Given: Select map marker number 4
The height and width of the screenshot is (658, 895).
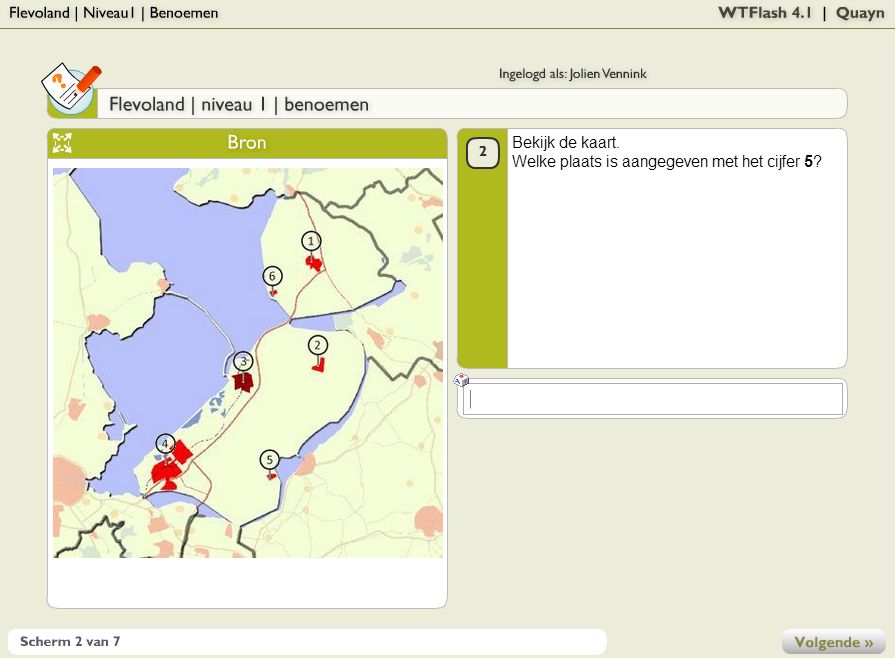Looking at the screenshot, I should click(x=165, y=444).
